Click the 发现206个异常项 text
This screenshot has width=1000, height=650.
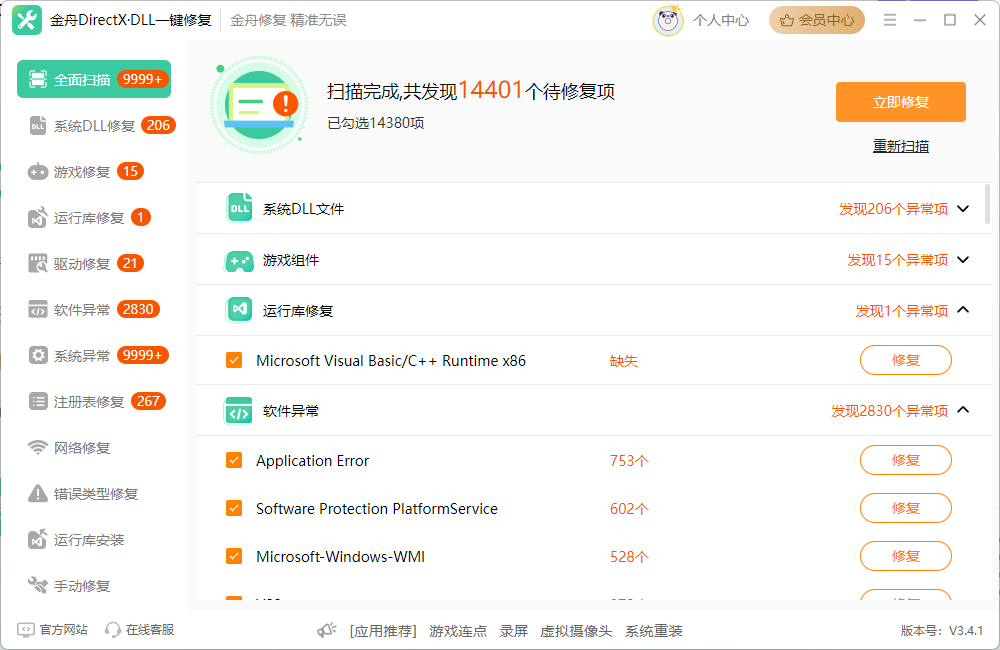[x=893, y=209]
